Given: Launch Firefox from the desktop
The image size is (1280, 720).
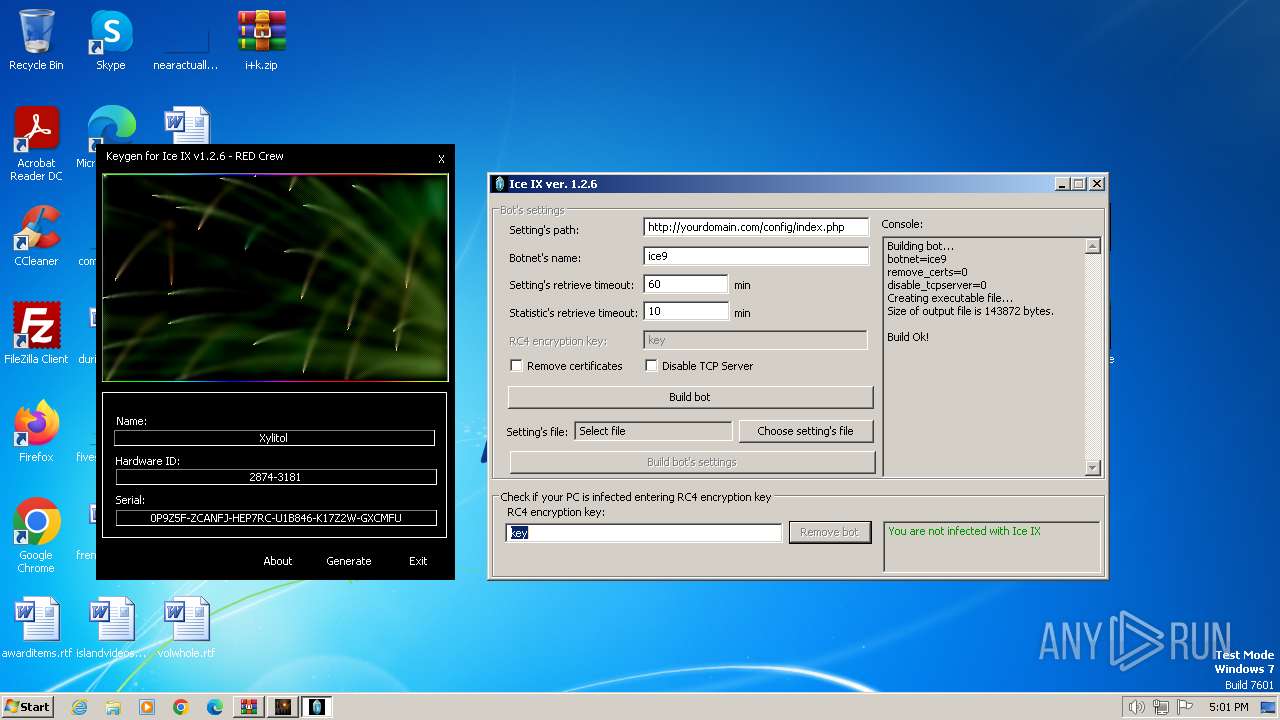Looking at the screenshot, I should point(36,431).
